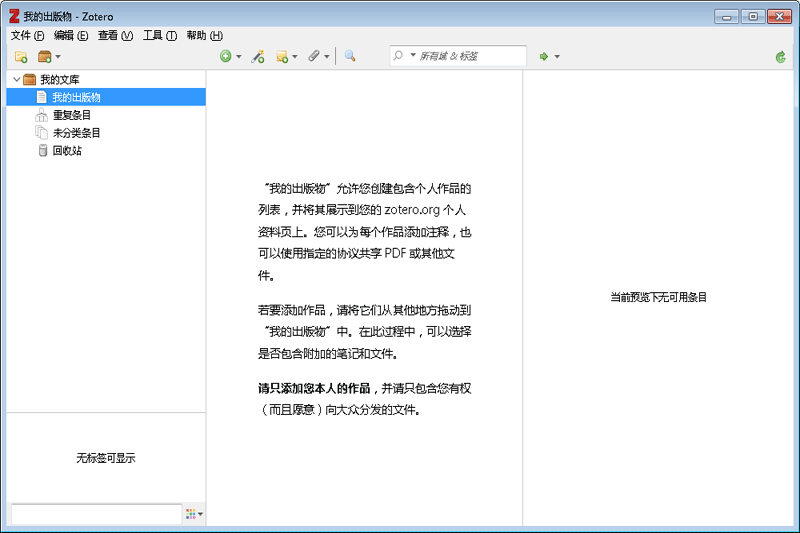Click the 重复条目 duplicate items icon

[41, 115]
